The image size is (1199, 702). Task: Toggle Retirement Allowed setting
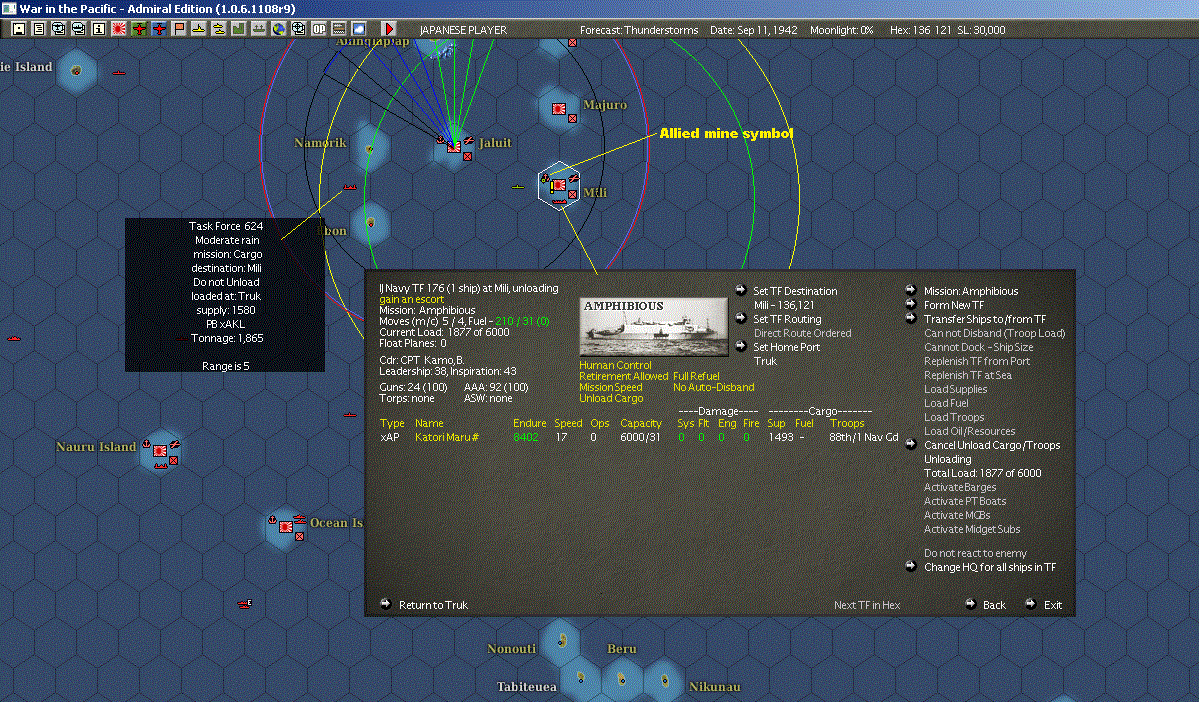[x=623, y=376]
